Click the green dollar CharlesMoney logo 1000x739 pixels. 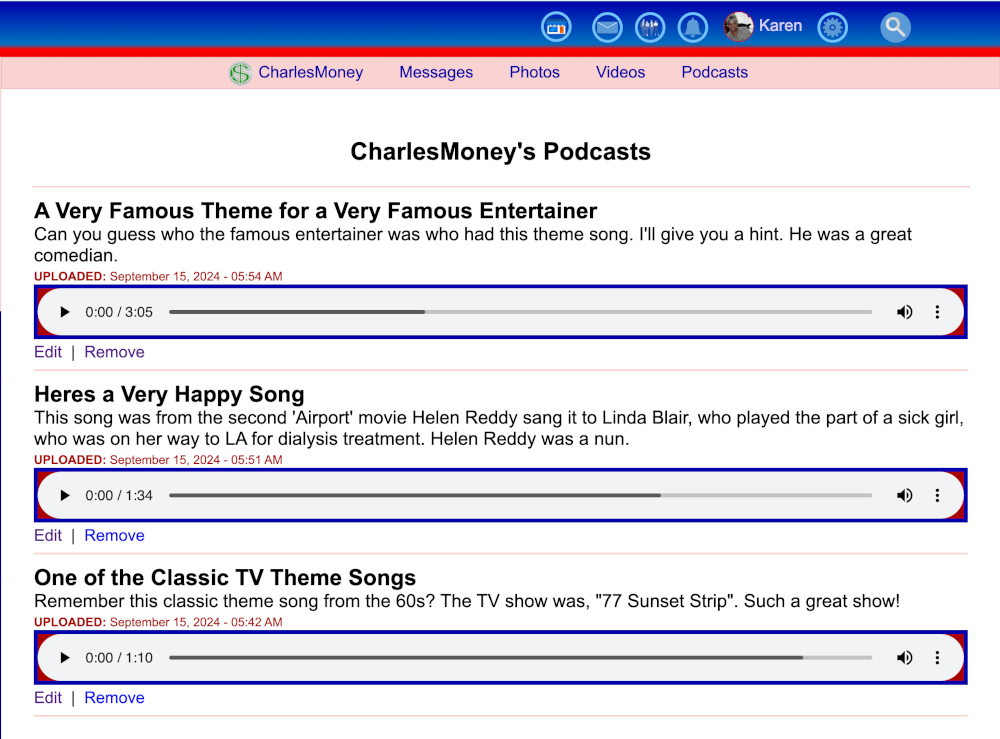tap(239, 72)
